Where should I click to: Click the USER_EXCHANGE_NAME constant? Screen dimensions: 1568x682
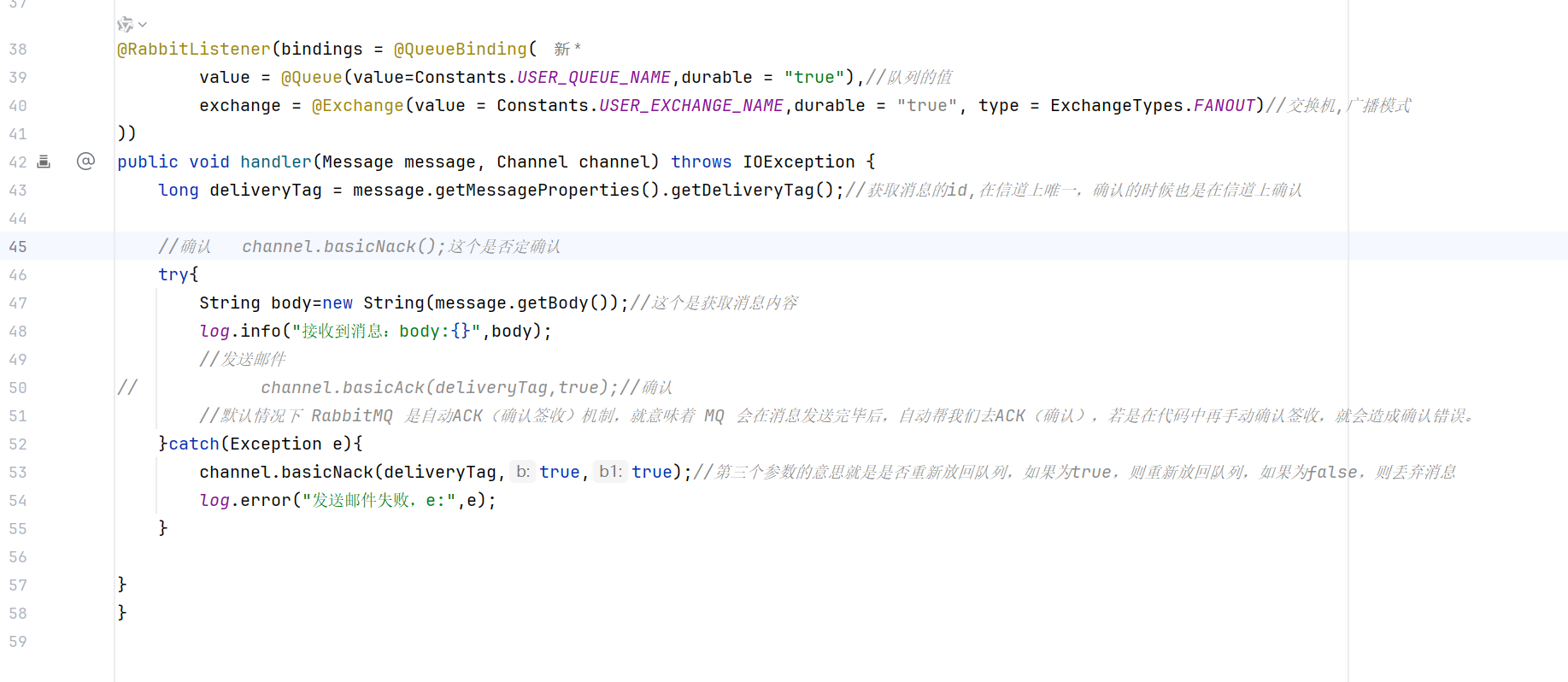(x=691, y=105)
